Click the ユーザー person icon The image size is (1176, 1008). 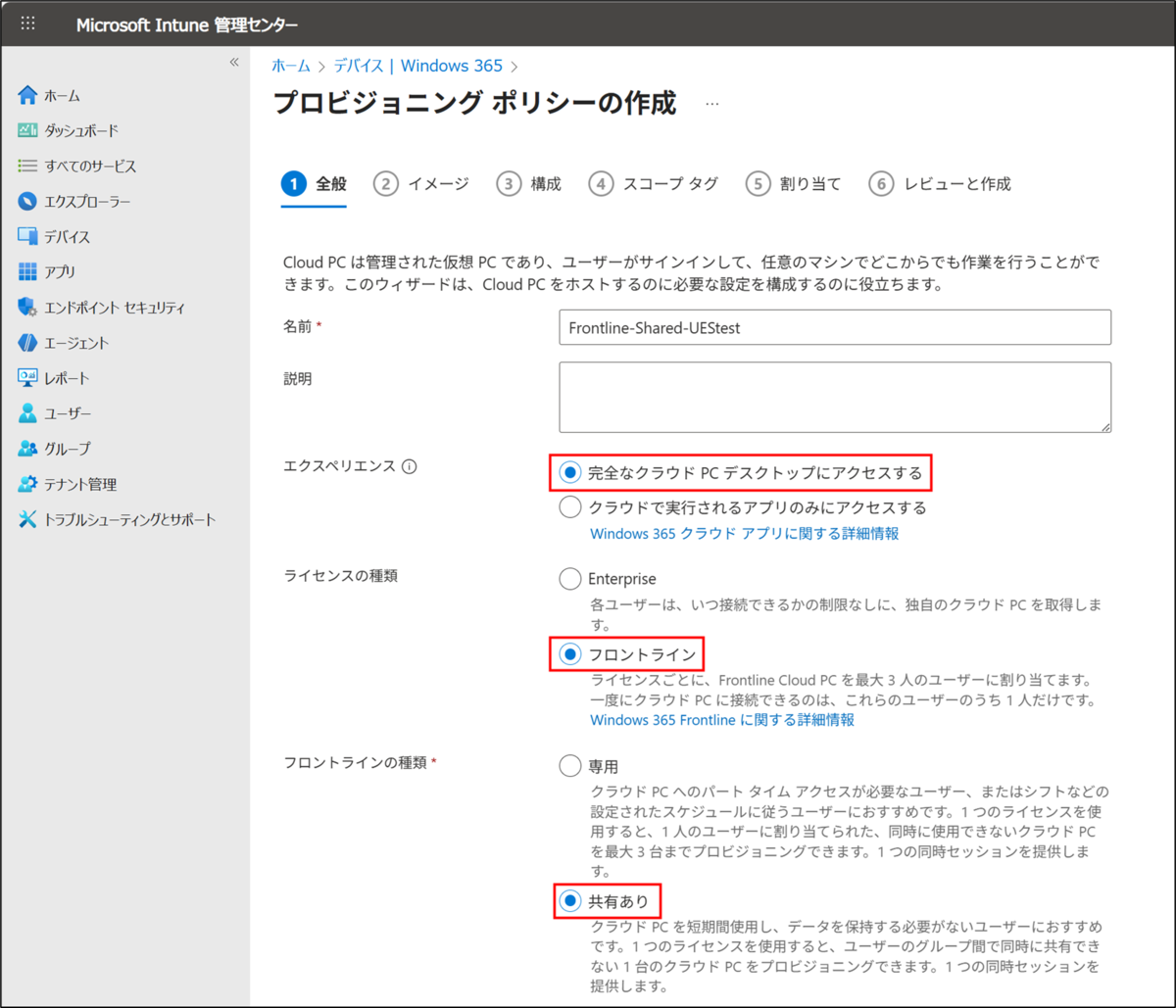click(x=27, y=413)
